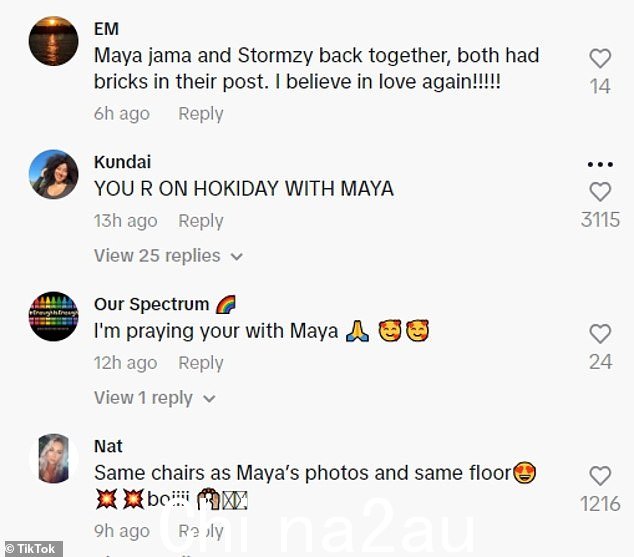This screenshot has height=557, width=634.
Task: Open the Nat username link
Action: coord(108,446)
